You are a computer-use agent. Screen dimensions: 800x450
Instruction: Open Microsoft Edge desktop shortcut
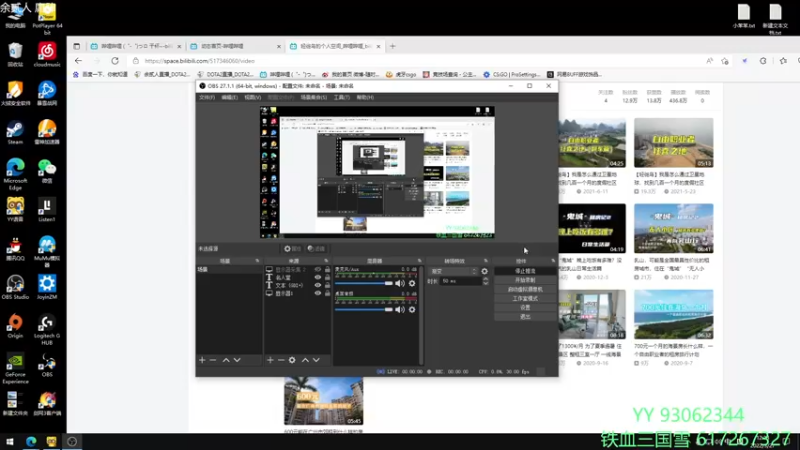[x=15, y=173]
